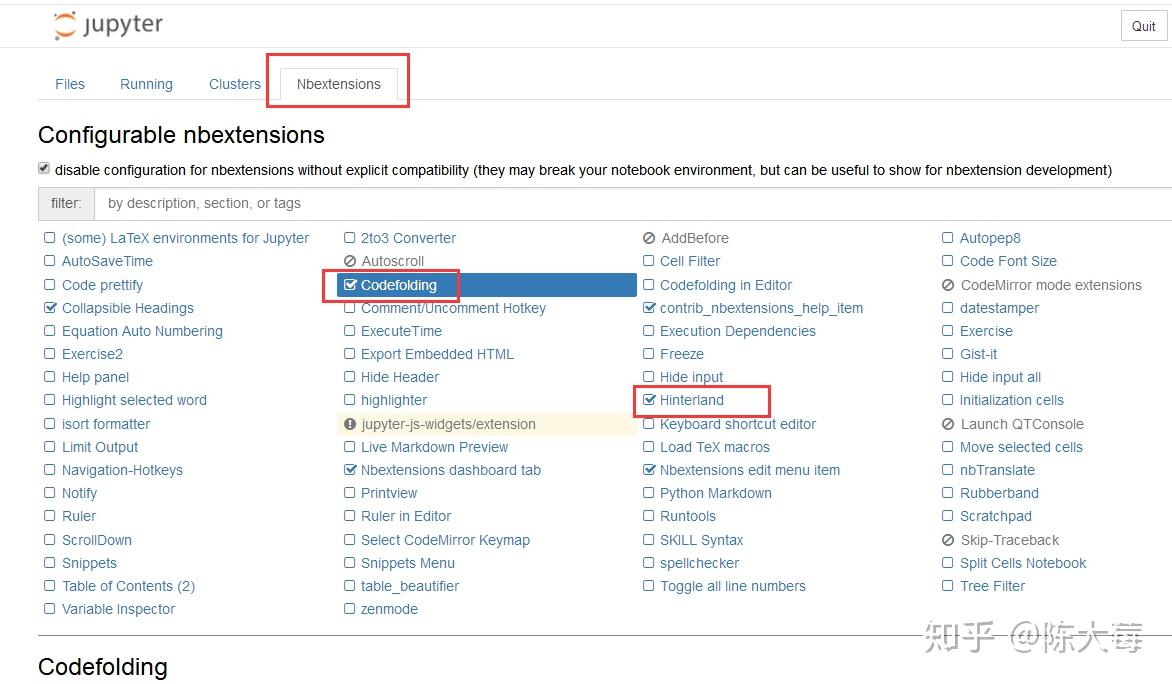
Task: Click the jupyter-js-widgets warning icon
Action: point(350,424)
